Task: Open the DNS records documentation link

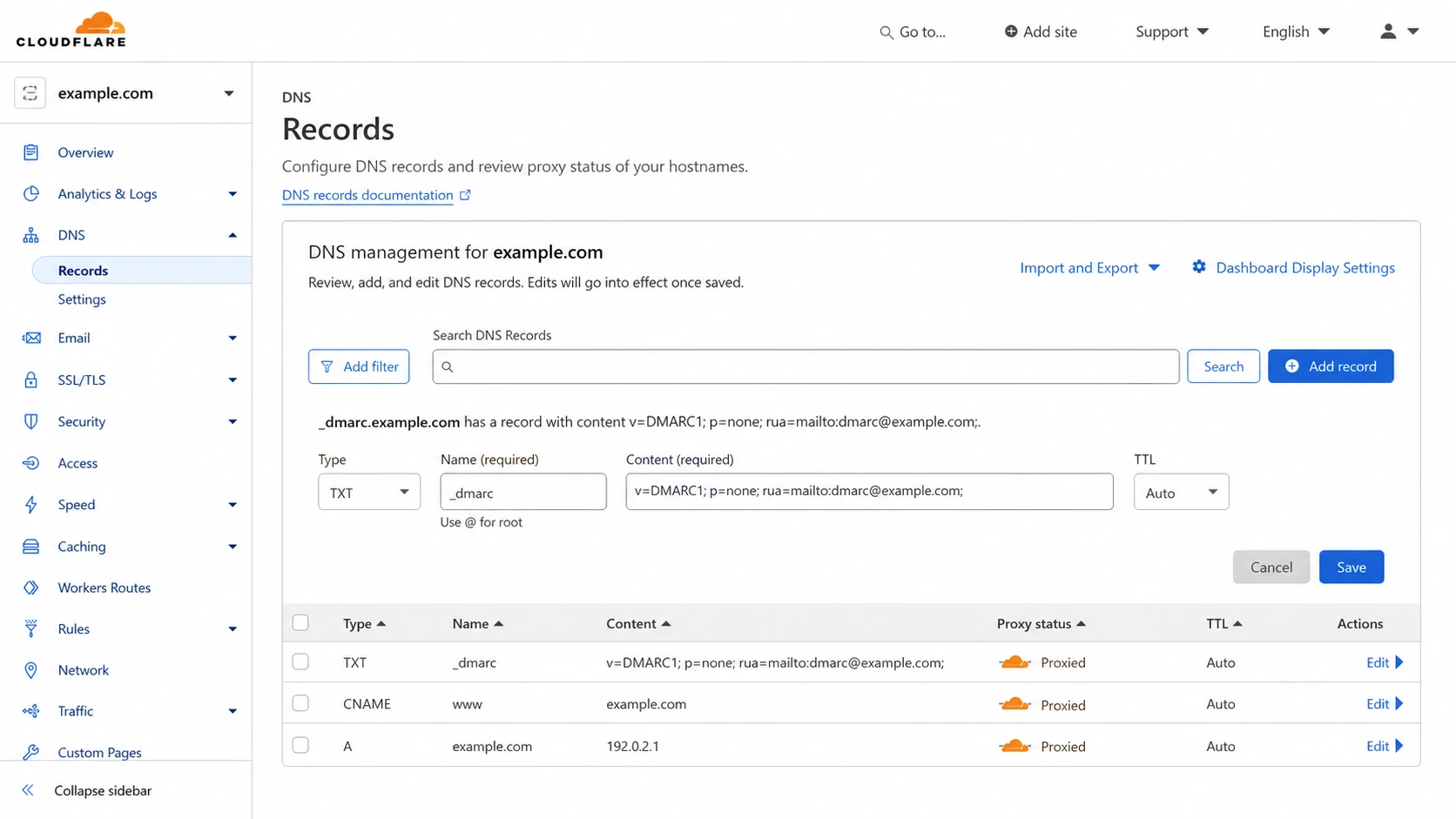Action: pos(367,195)
